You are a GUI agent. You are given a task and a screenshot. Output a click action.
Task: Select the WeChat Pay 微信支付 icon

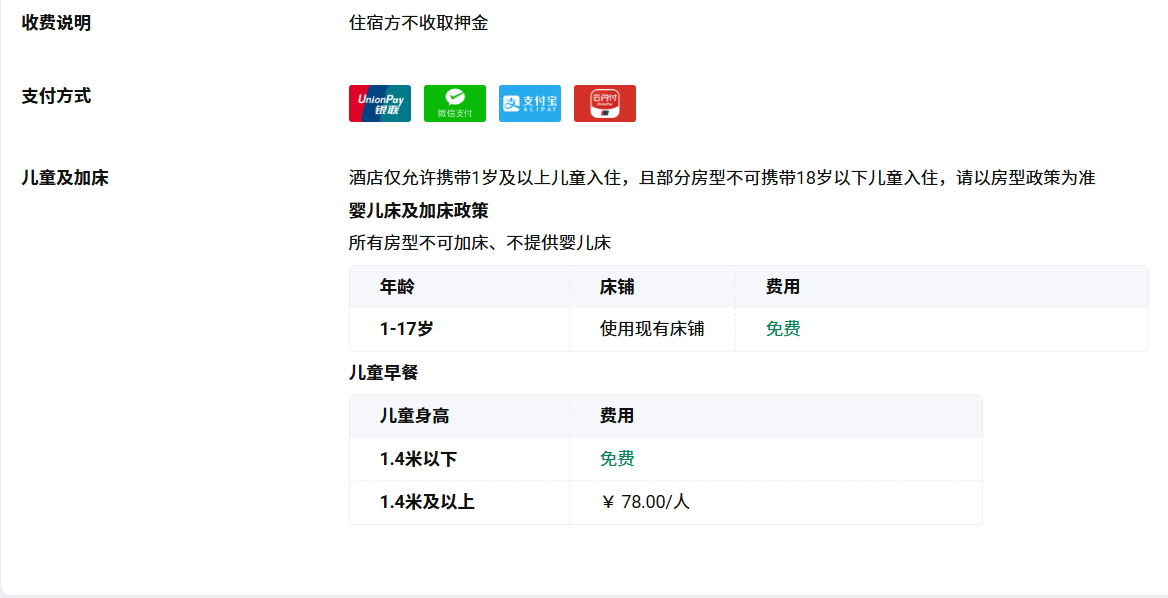[x=454, y=103]
